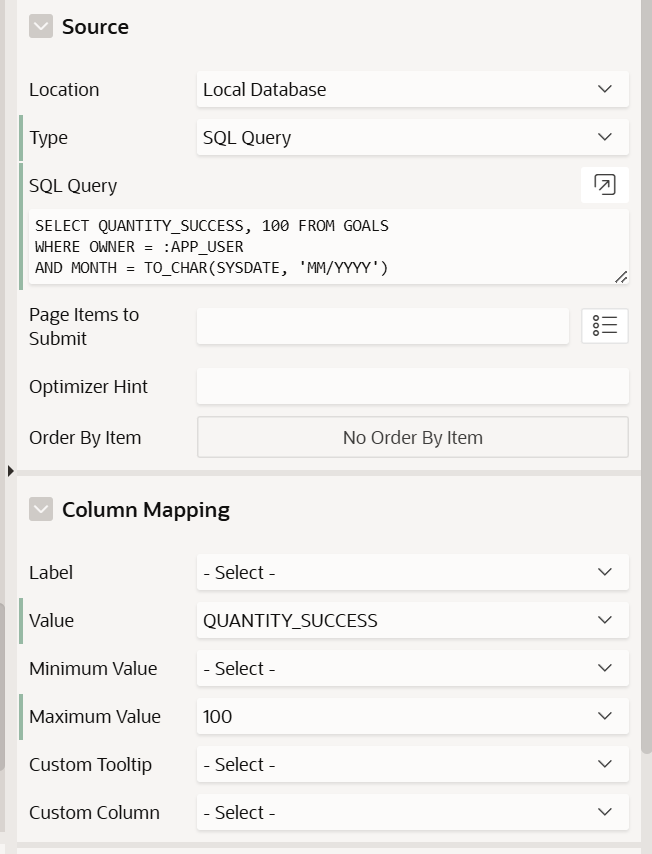Focus the Page Items to Submit field

click(x=382, y=326)
